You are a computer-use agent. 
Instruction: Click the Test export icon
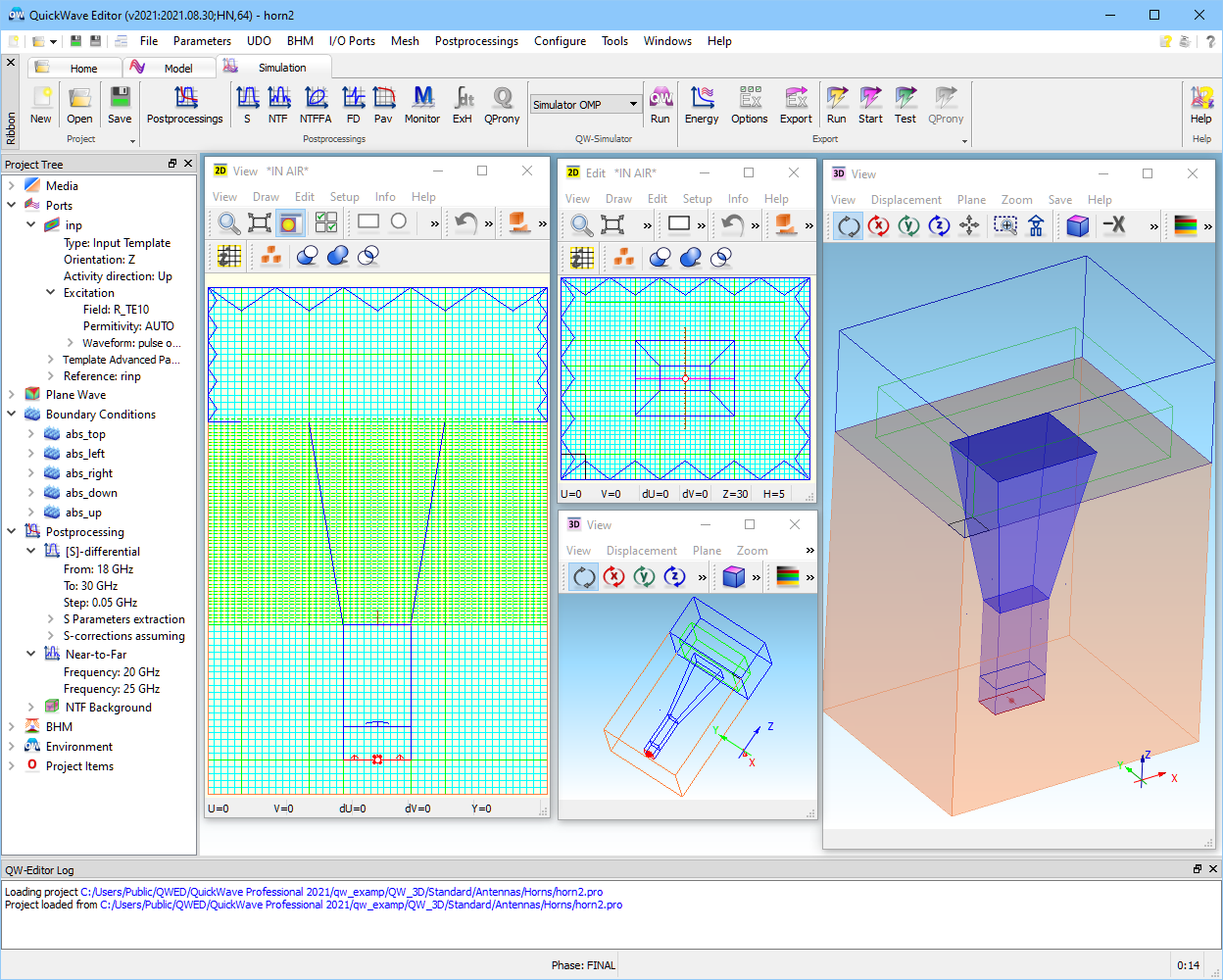905,105
